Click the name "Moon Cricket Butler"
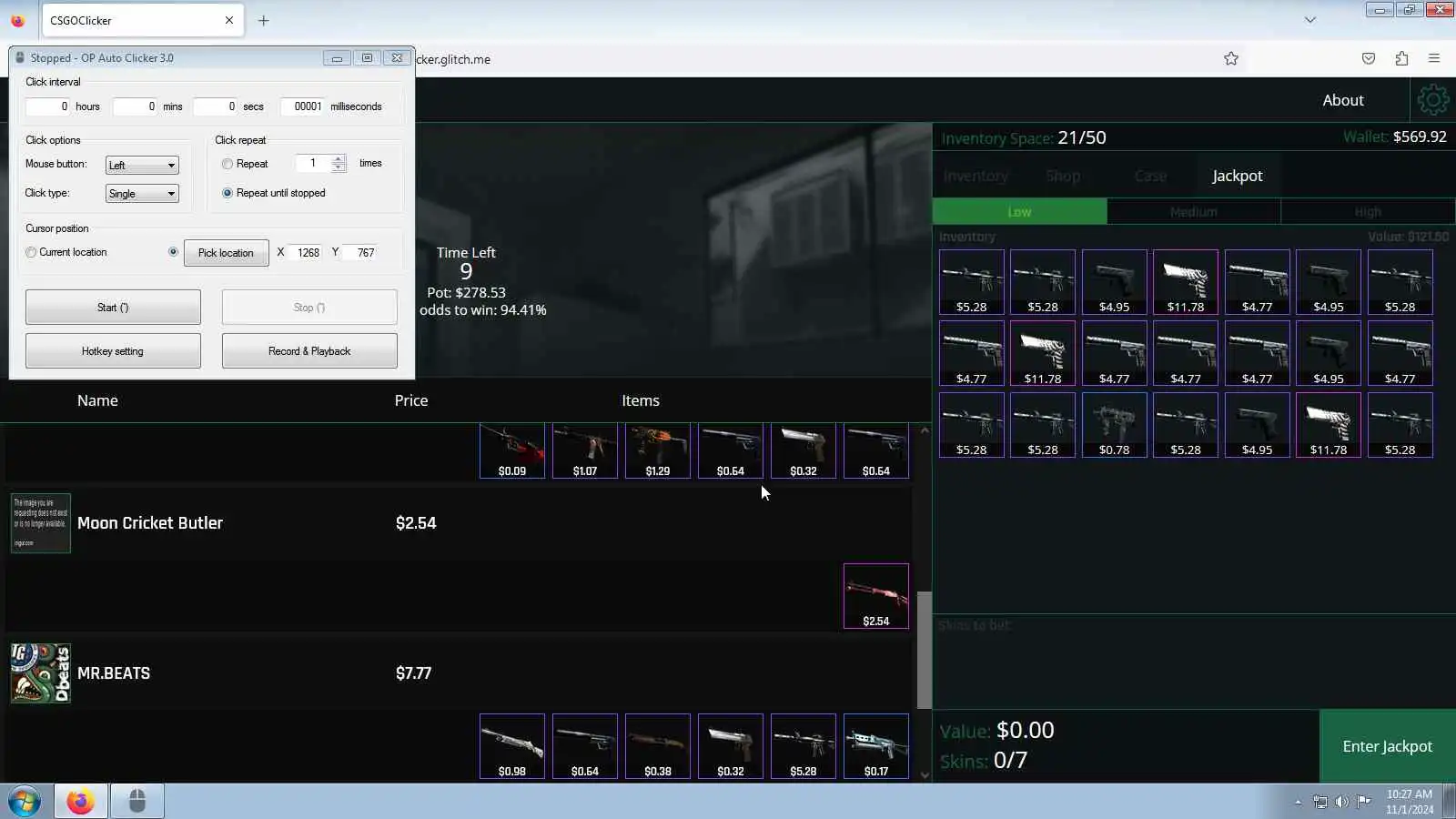This screenshot has height=819, width=1456. pyautogui.click(x=150, y=523)
